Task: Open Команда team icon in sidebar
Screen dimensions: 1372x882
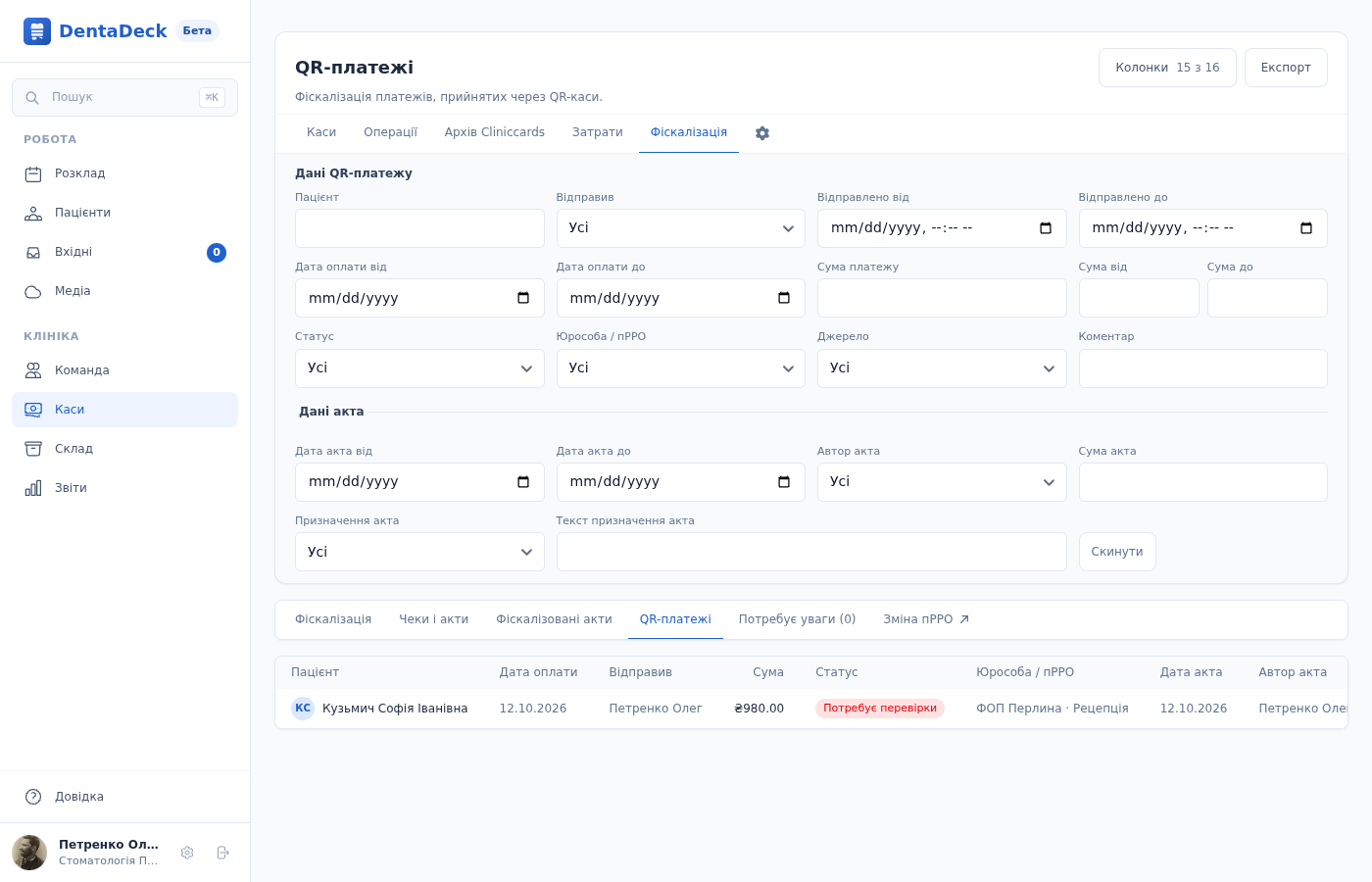Action: click(33, 370)
